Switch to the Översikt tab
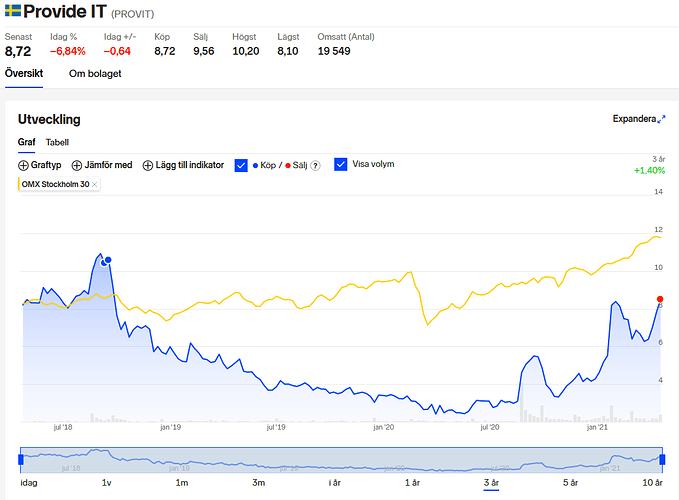Image resolution: width=679 pixels, height=500 pixels. (x=24, y=74)
